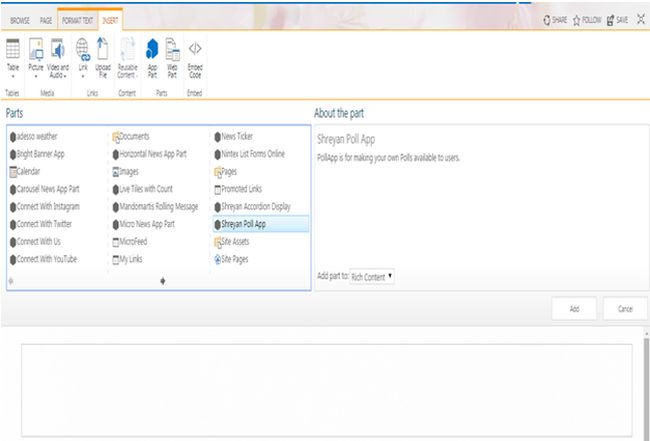
Task: Select the My Links part
Action: coord(127,259)
